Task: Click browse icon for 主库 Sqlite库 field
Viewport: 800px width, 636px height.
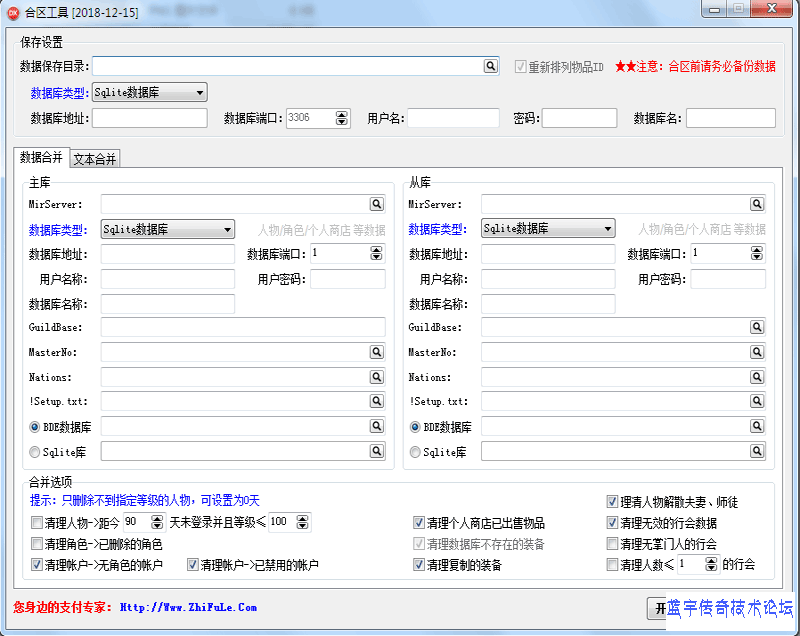Action: pos(377,452)
